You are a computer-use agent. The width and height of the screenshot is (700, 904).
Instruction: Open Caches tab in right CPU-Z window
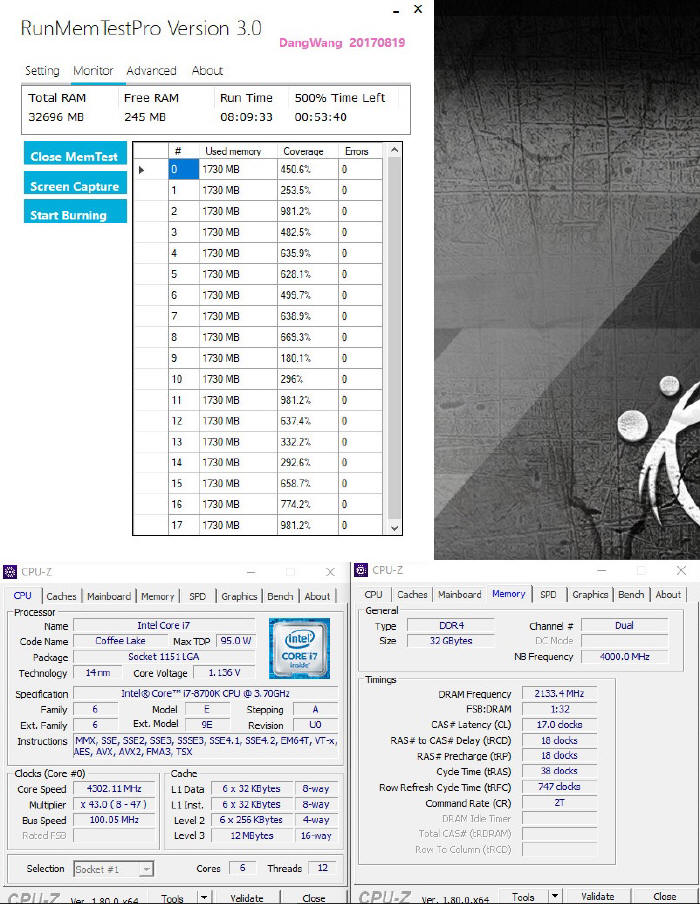pyautogui.click(x=412, y=594)
